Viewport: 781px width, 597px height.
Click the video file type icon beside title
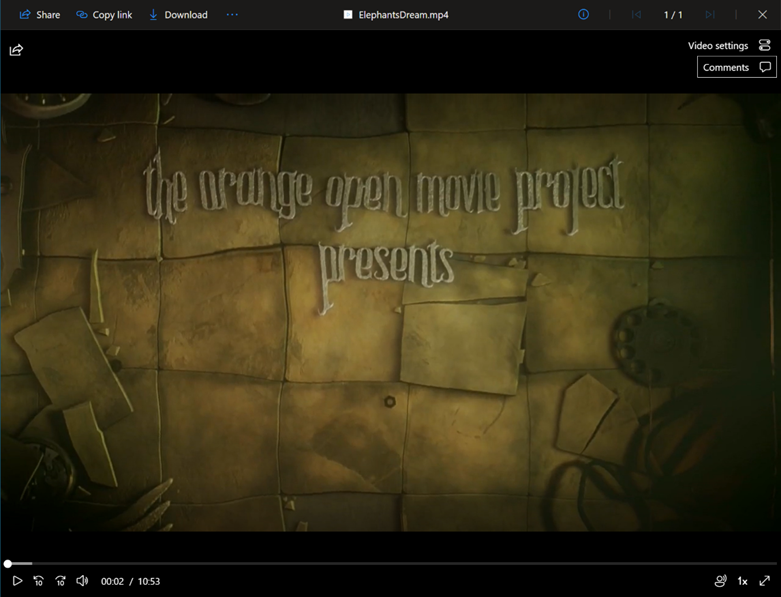click(x=348, y=15)
